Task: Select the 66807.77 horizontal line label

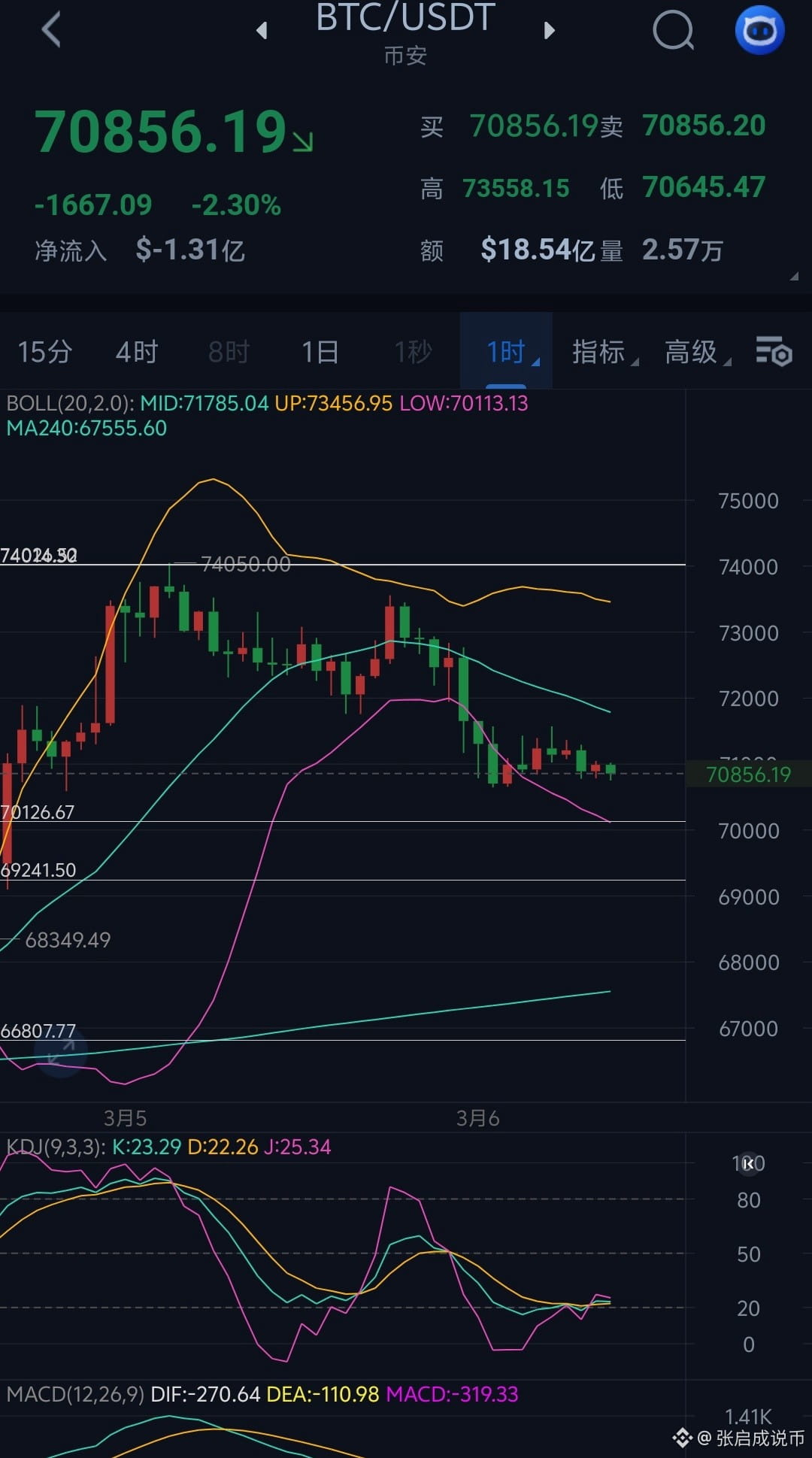Action: click(x=38, y=1031)
